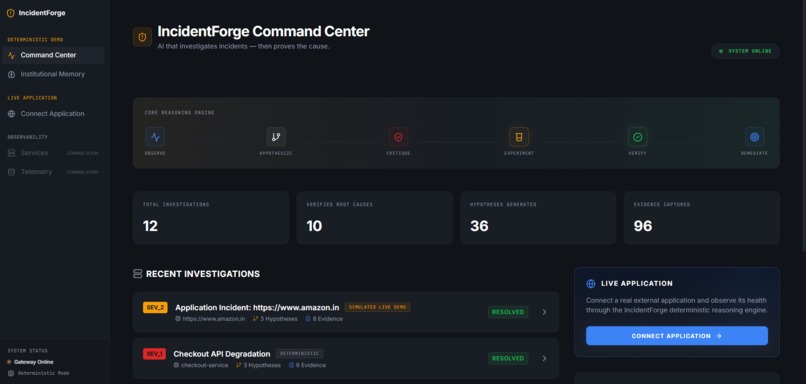Open Command Center in the sidebar
This screenshot has height=384, width=806.
(x=53, y=55)
